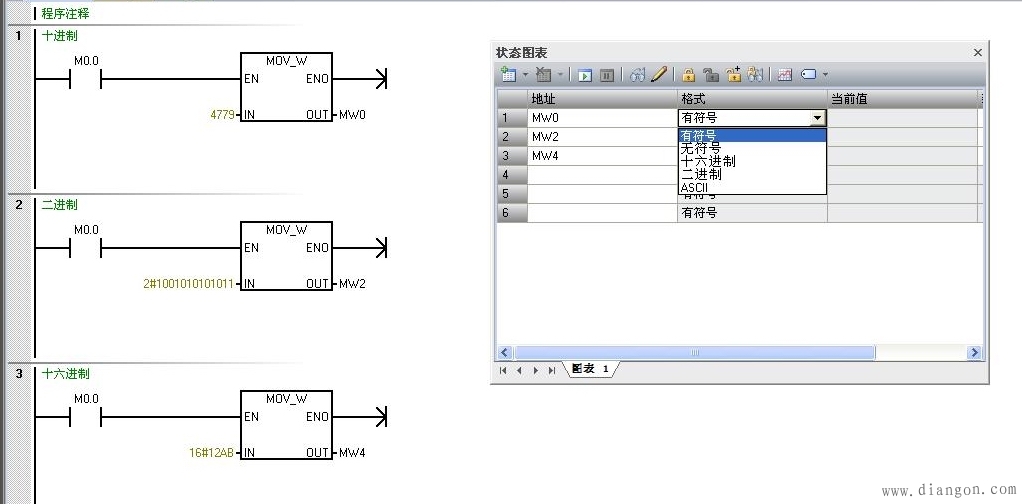Click the single read glasses icon
This screenshot has width=1022, height=504.
point(638,75)
